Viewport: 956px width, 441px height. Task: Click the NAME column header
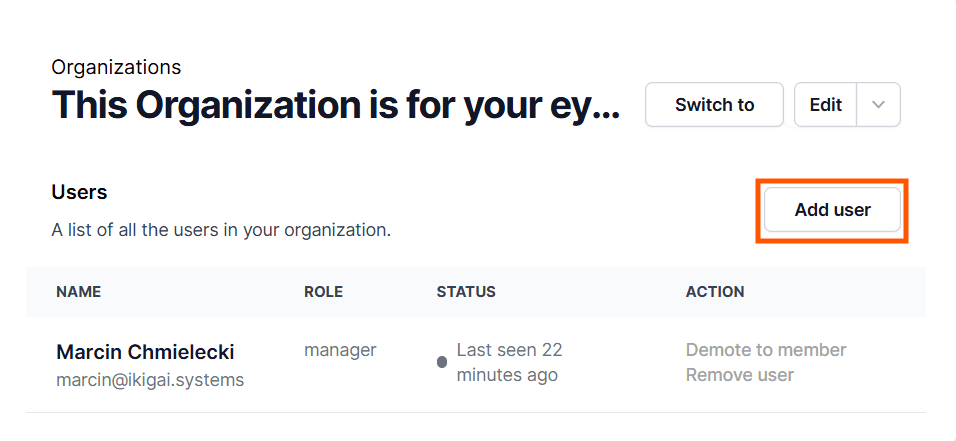78,292
